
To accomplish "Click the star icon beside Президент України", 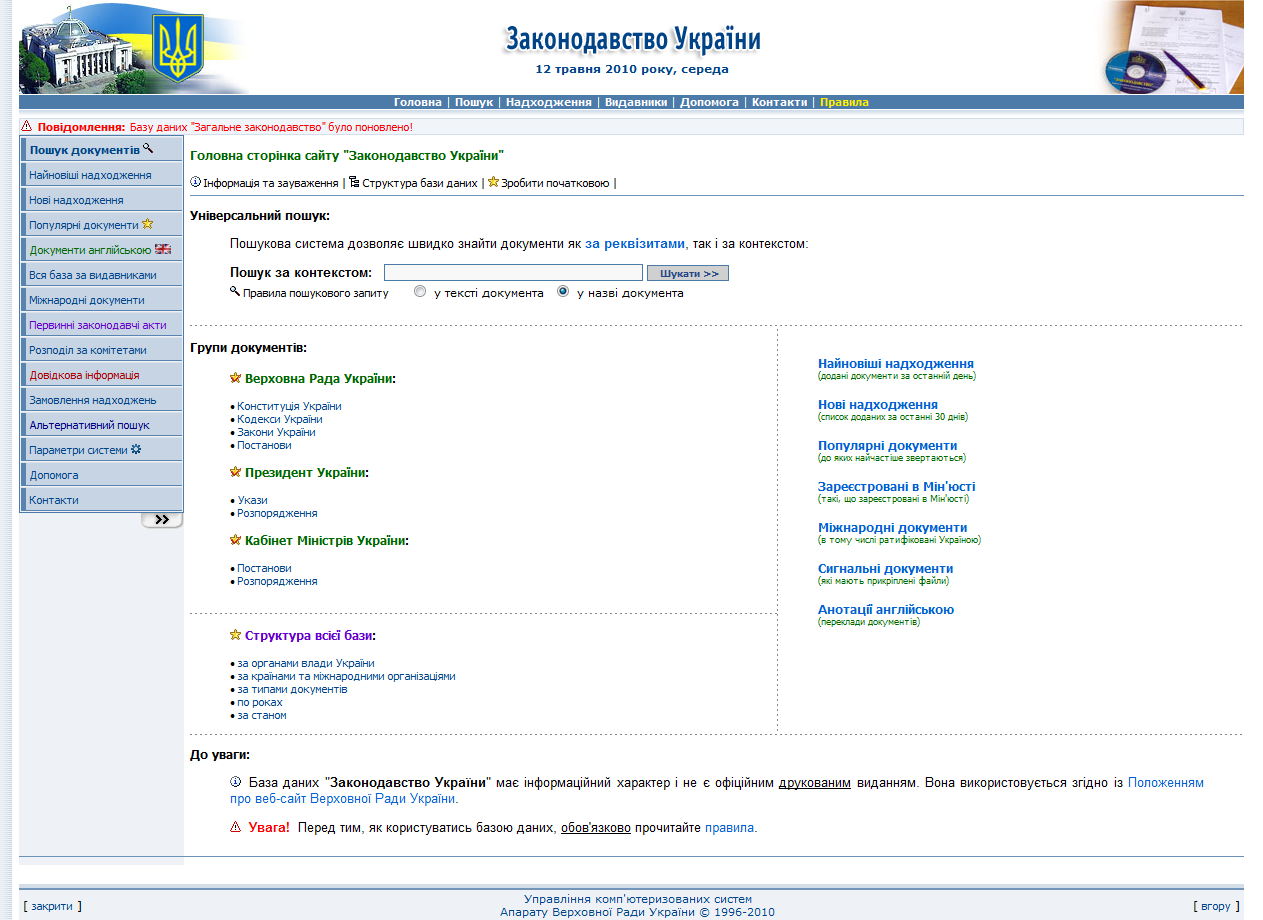I will pyautogui.click(x=236, y=471).
